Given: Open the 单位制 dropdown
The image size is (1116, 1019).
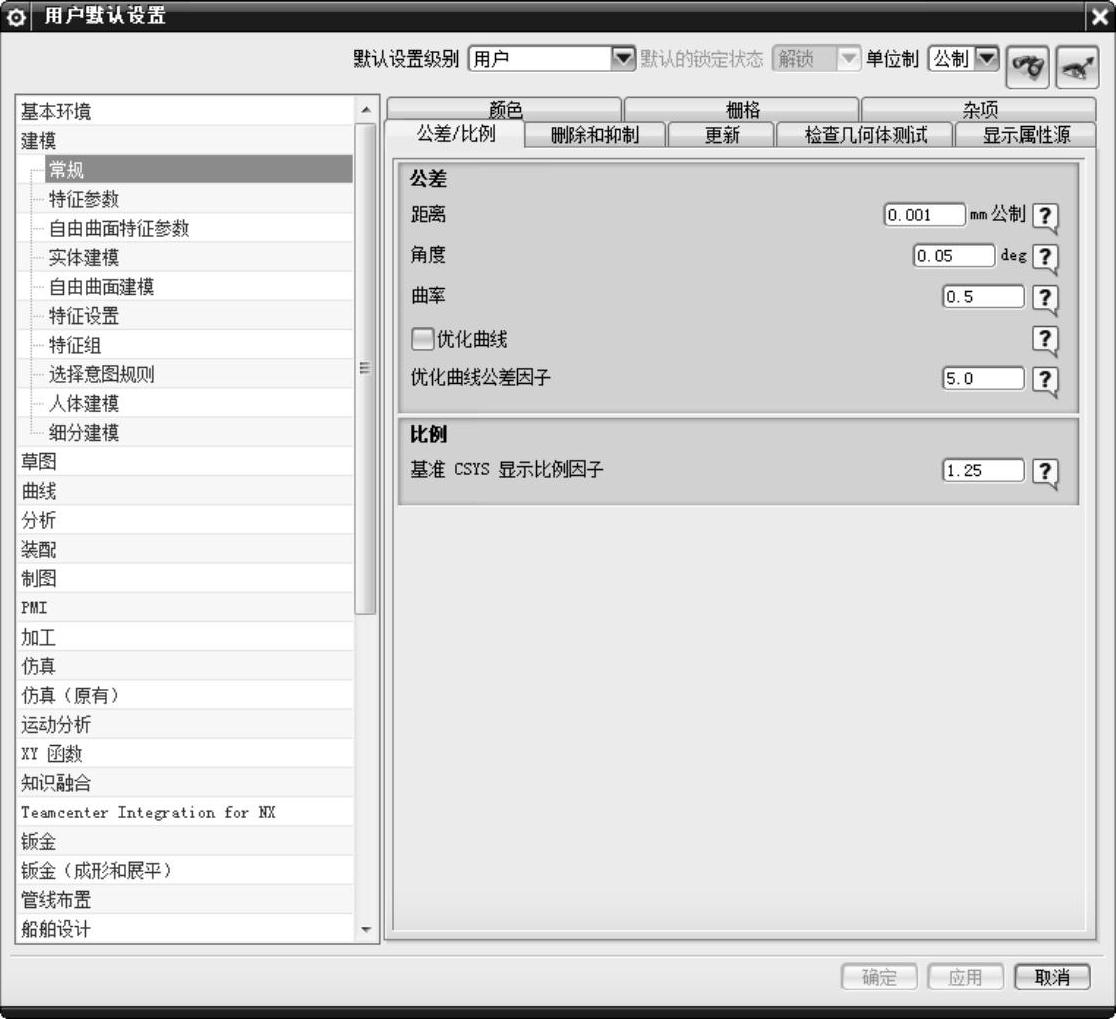Looking at the screenshot, I should click(986, 58).
